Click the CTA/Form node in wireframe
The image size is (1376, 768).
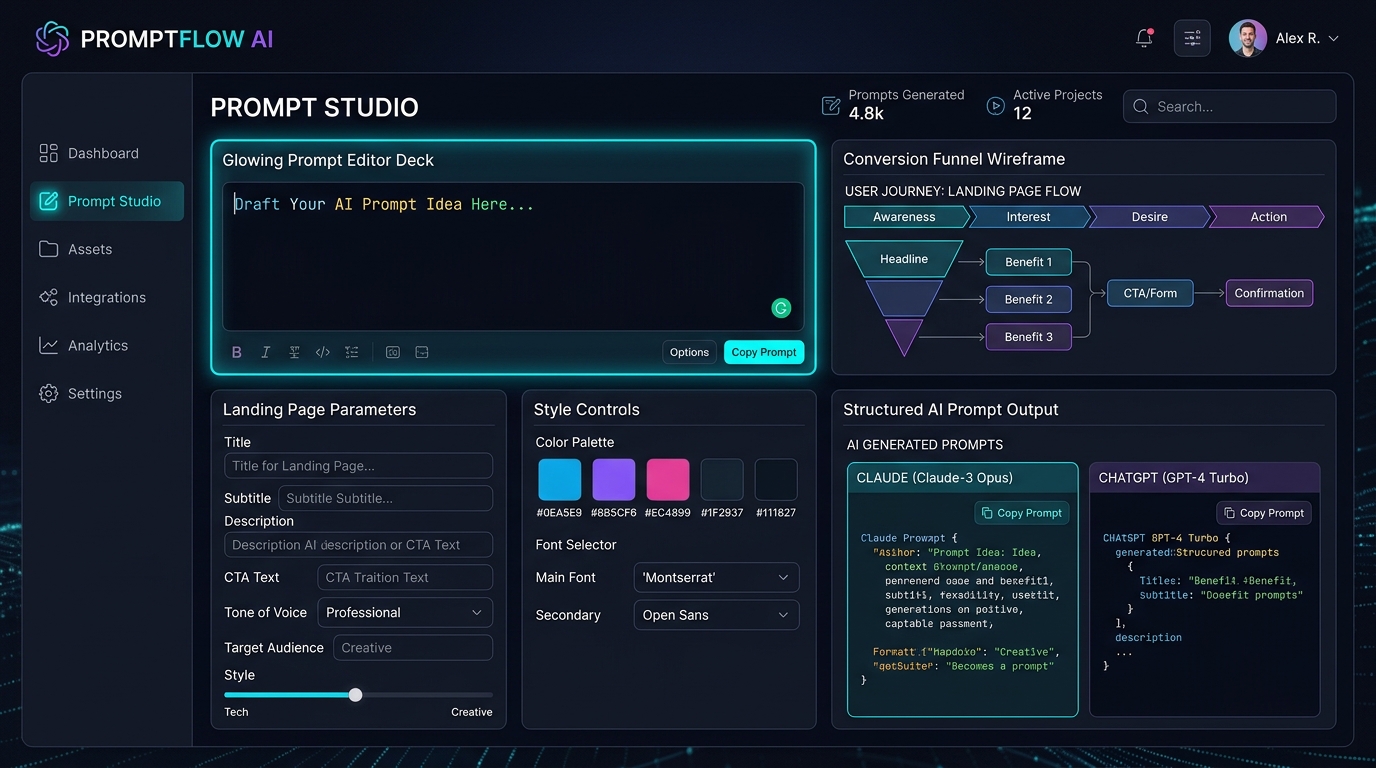1150,293
